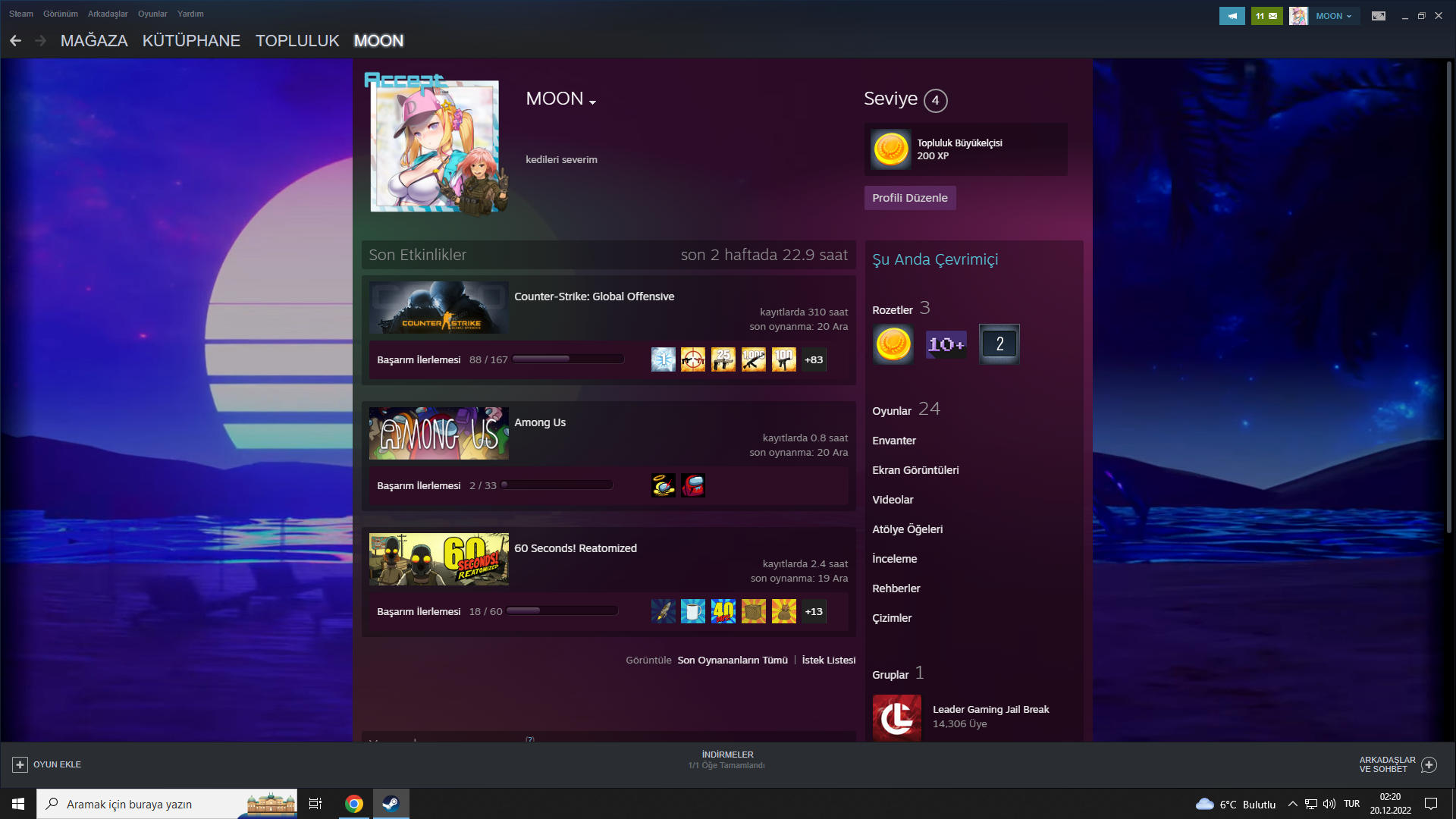
Task: Click the CS:GO 1000 achievement icon
Action: click(x=753, y=359)
